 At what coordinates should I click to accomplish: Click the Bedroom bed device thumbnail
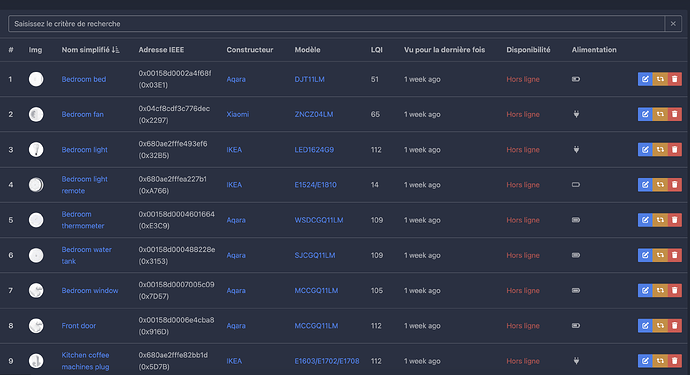click(36, 79)
